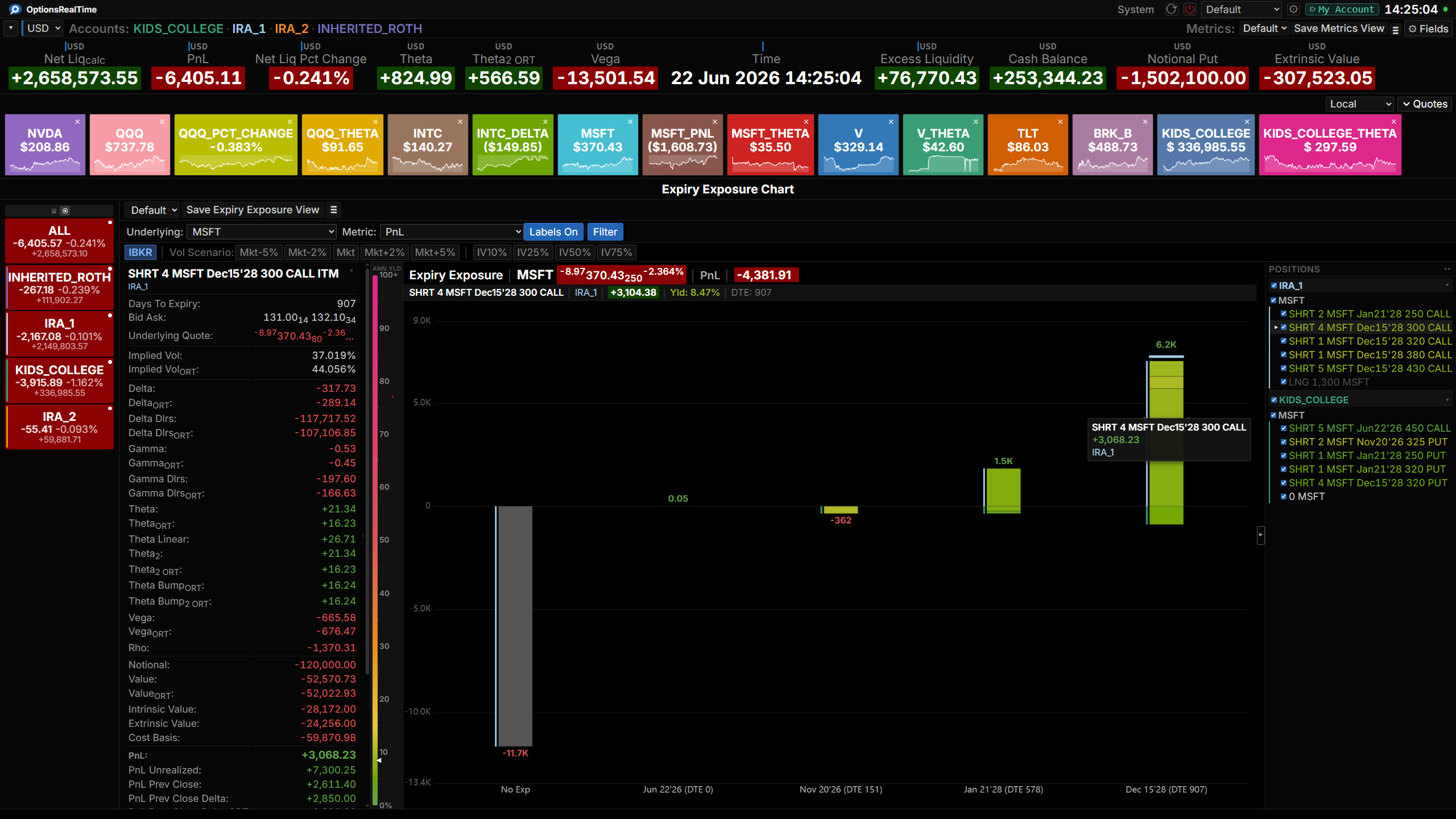
Task: Open the Metric PnL dropdown
Action: point(452,231)
